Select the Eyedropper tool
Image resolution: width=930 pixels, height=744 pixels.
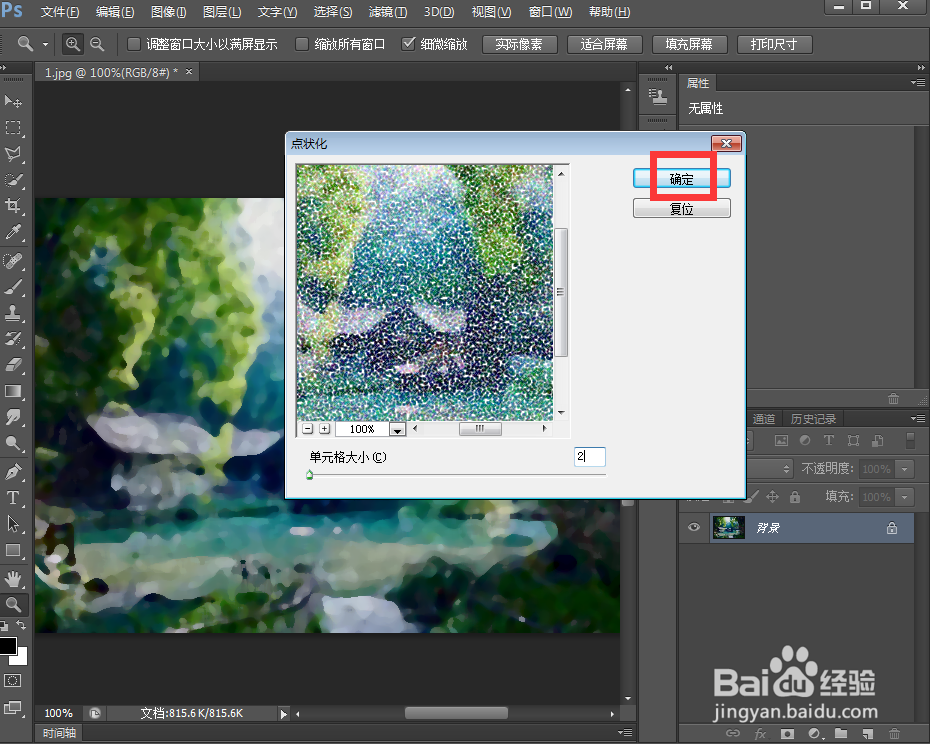pyautogui.click(x=14, y=232)
